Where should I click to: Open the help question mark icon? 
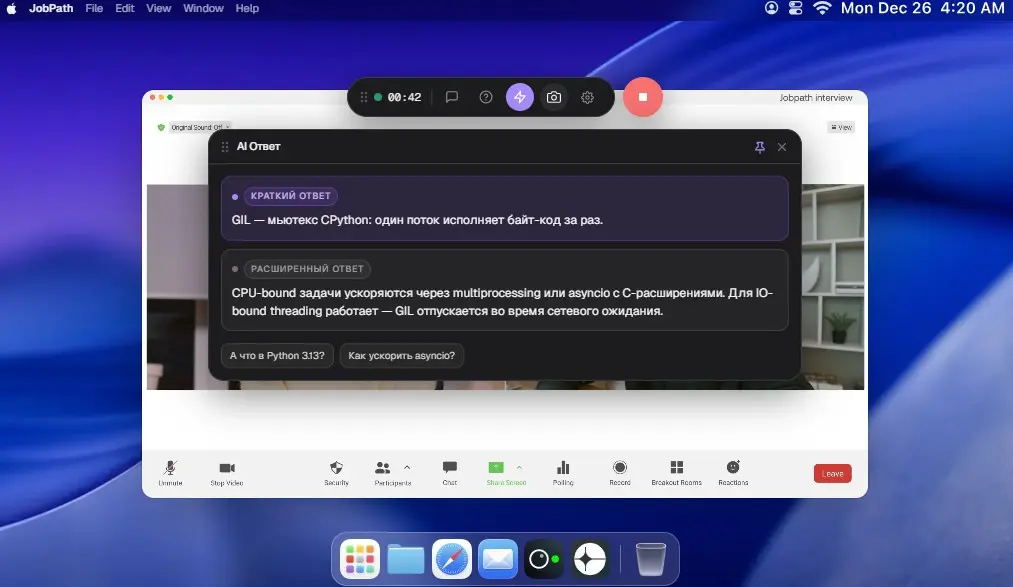click(x=486, y=97)
